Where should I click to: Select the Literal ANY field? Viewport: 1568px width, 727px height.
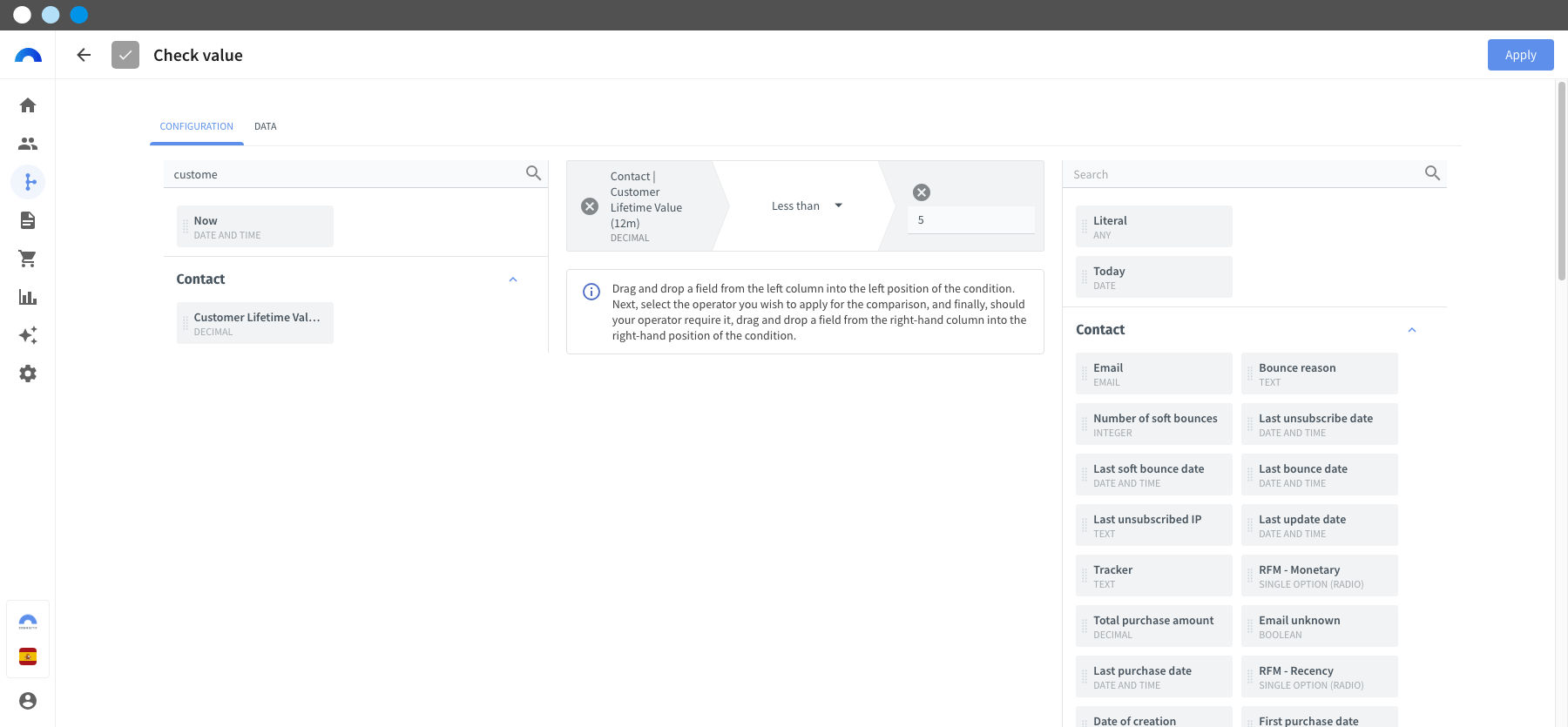pos(1154,226)
